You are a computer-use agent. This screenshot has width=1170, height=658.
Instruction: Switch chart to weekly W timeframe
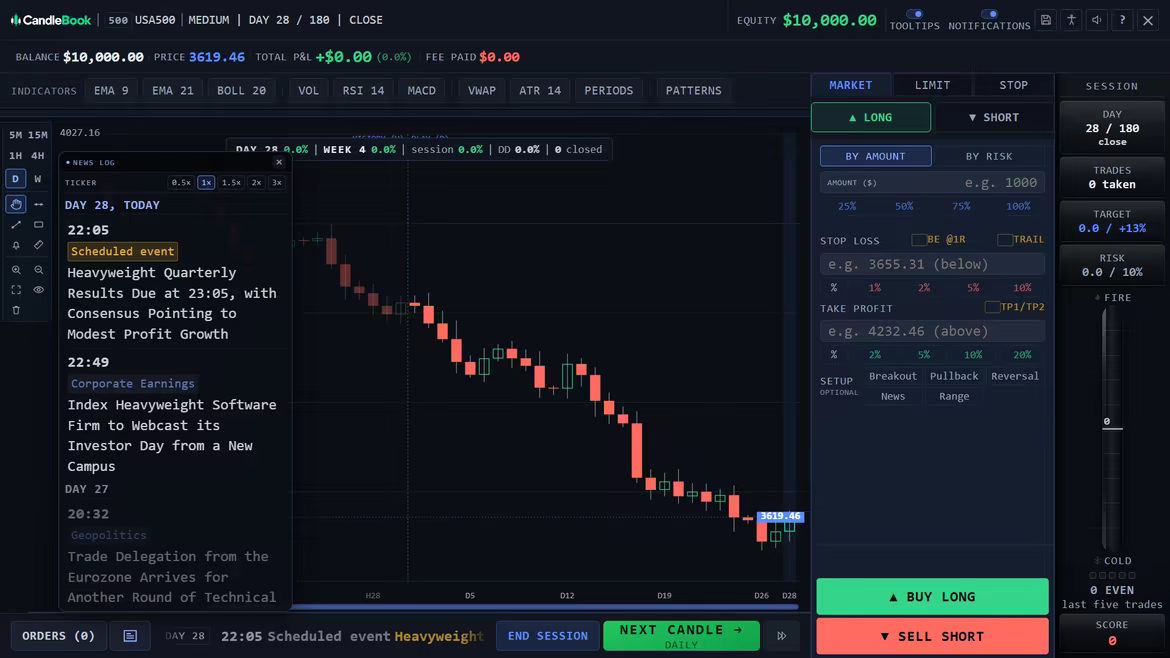[x=38, y=179]
